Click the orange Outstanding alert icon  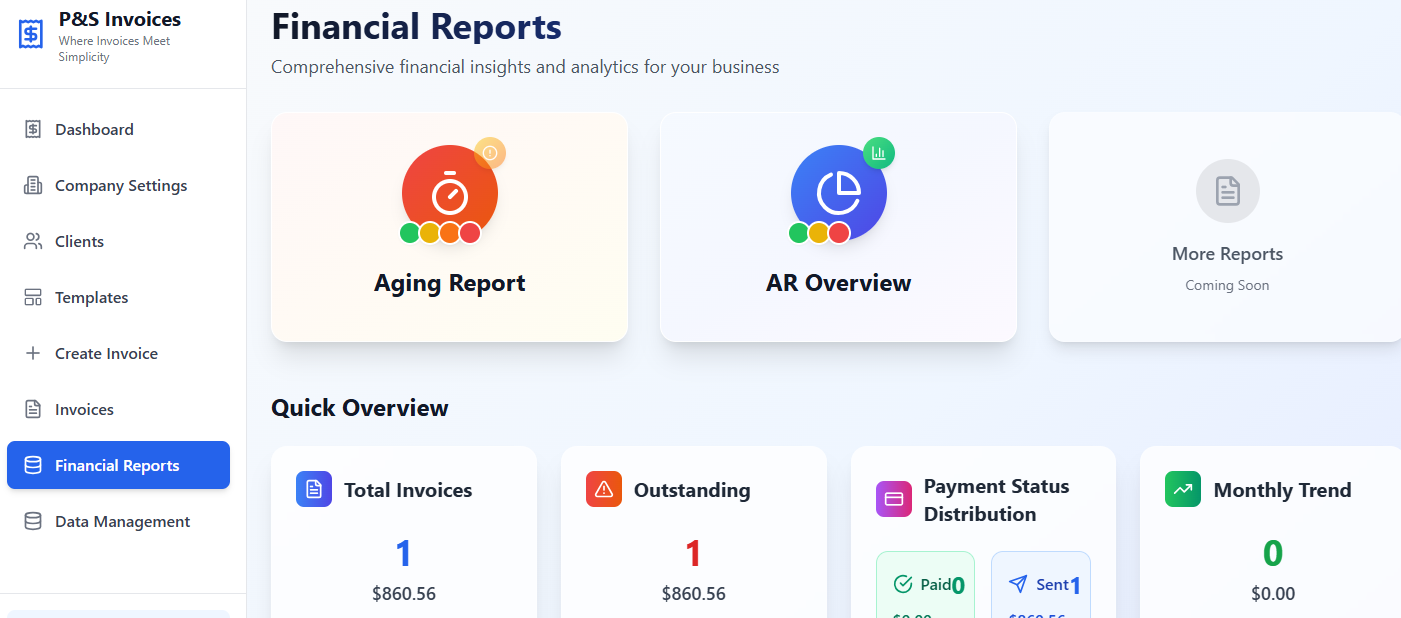(603, 489)
